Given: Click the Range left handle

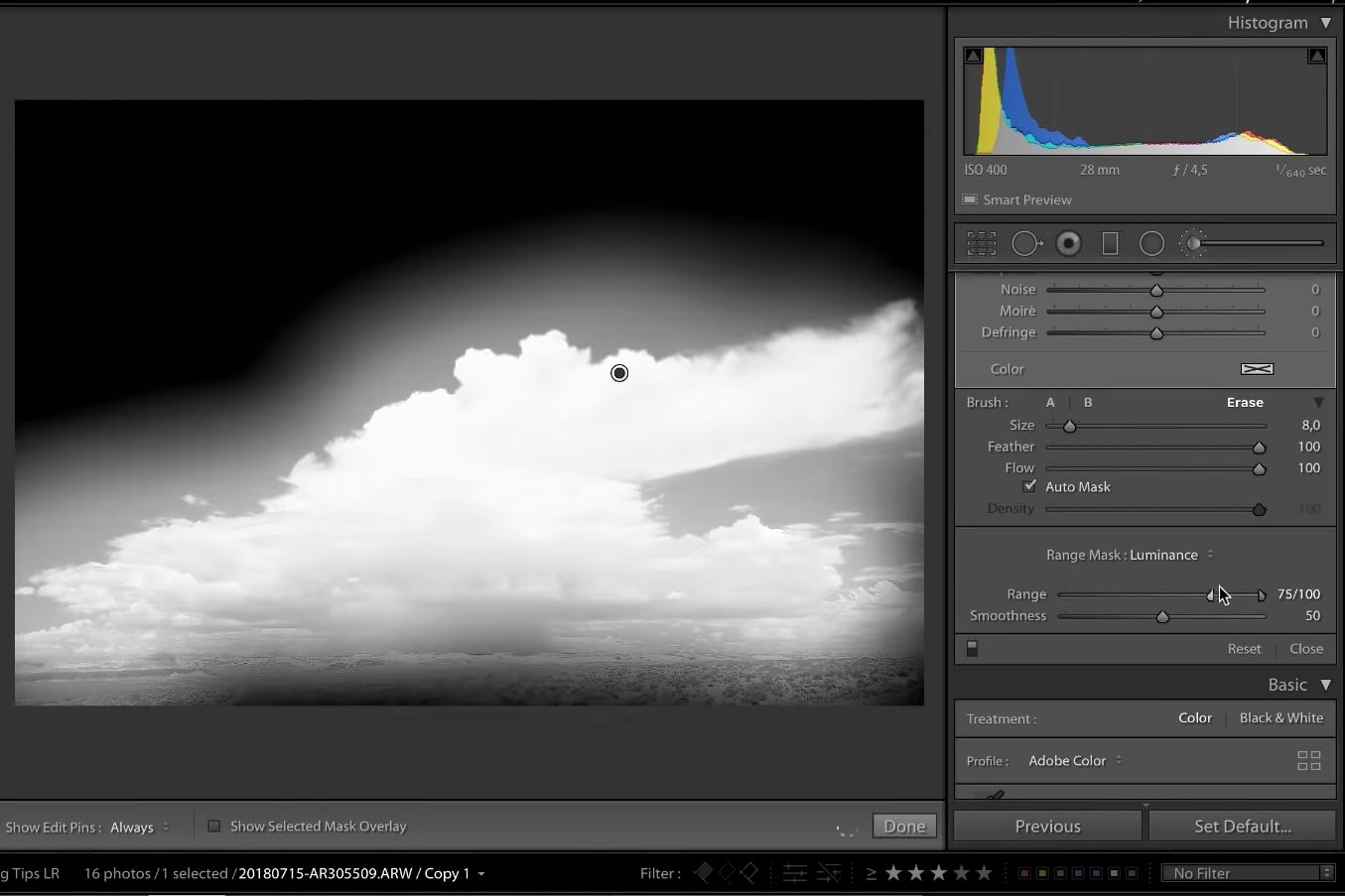Looking at the screenshot, I should click(x=1211, y=595).
